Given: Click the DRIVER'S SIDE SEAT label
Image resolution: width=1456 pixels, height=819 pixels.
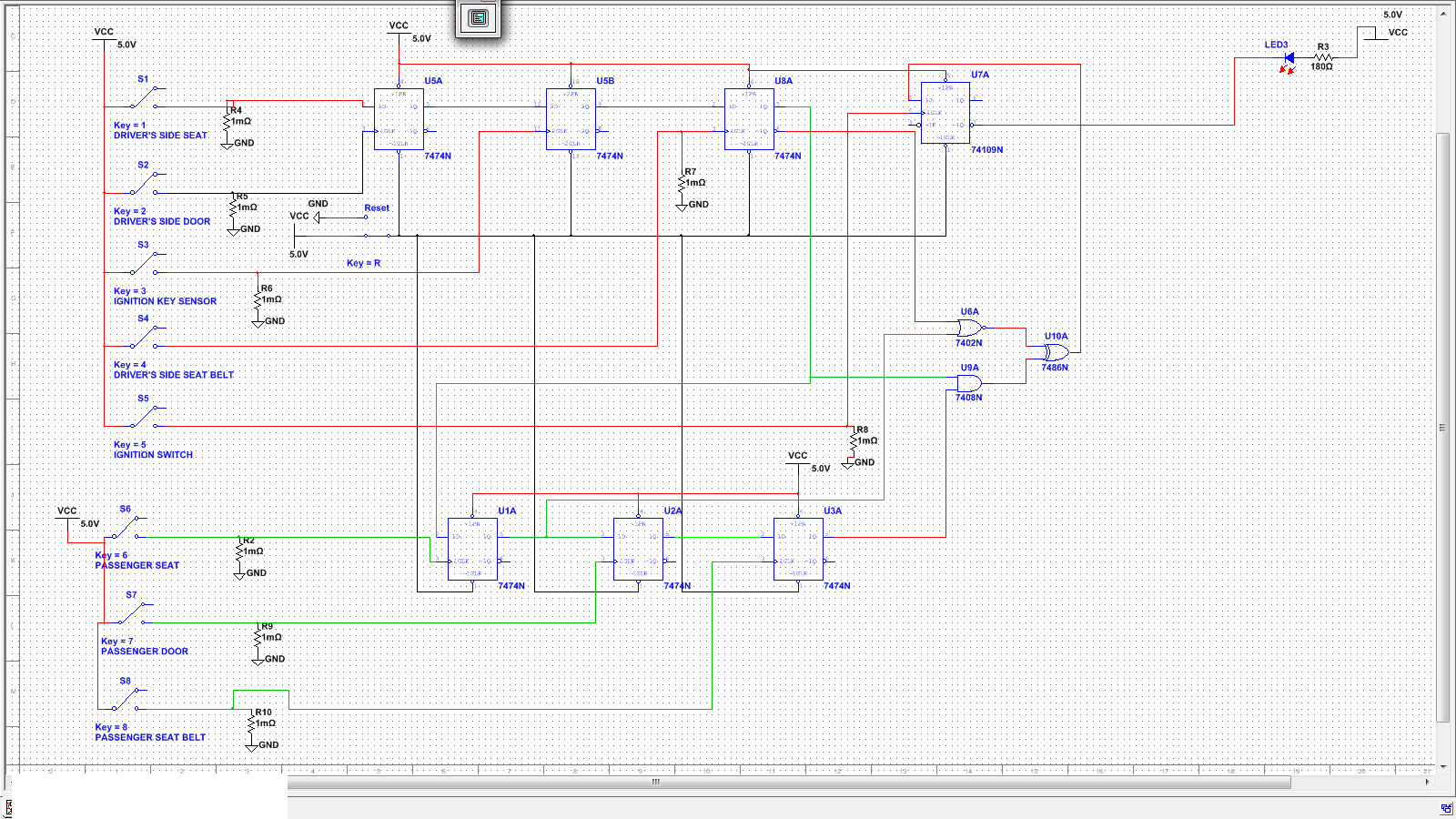Looking at the screenshot, I should pyautogui.click(x=160, y=136).
